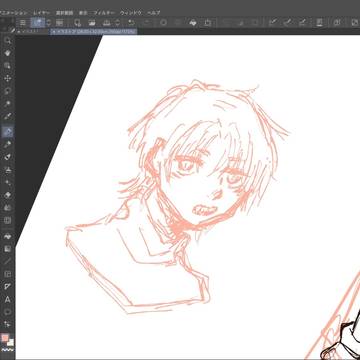Click the highlighted Pen tool
This screenshot has width=360, height=360.
pyautogui.click(x=8, y=132)
